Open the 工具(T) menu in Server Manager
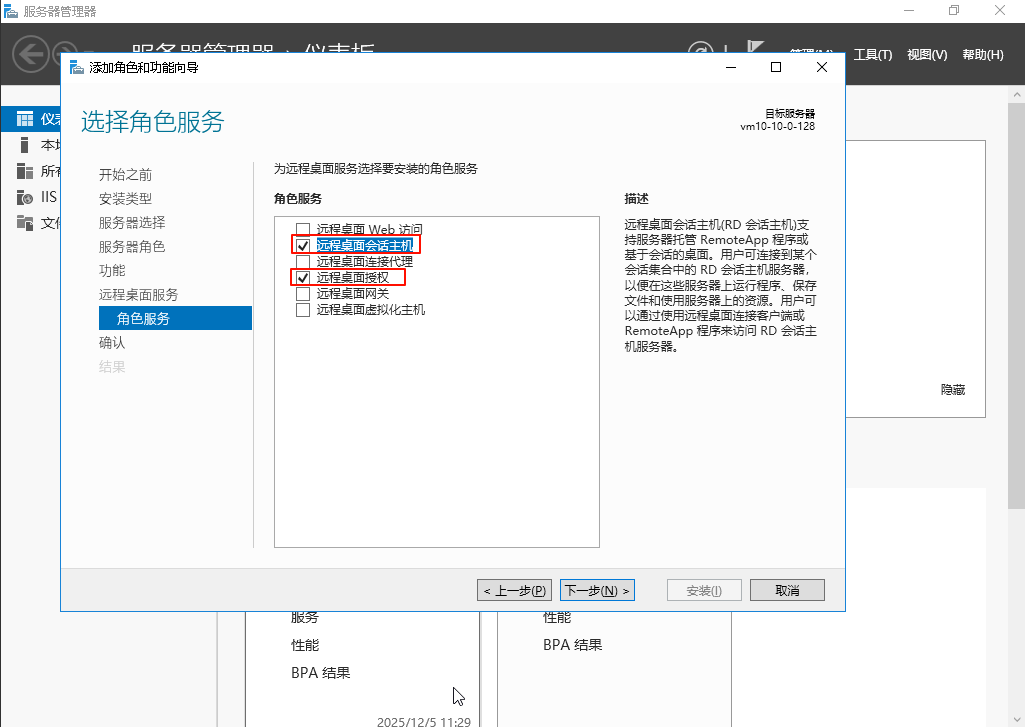This screenshot has height=727, width=1025. click(x=873, y=55)
